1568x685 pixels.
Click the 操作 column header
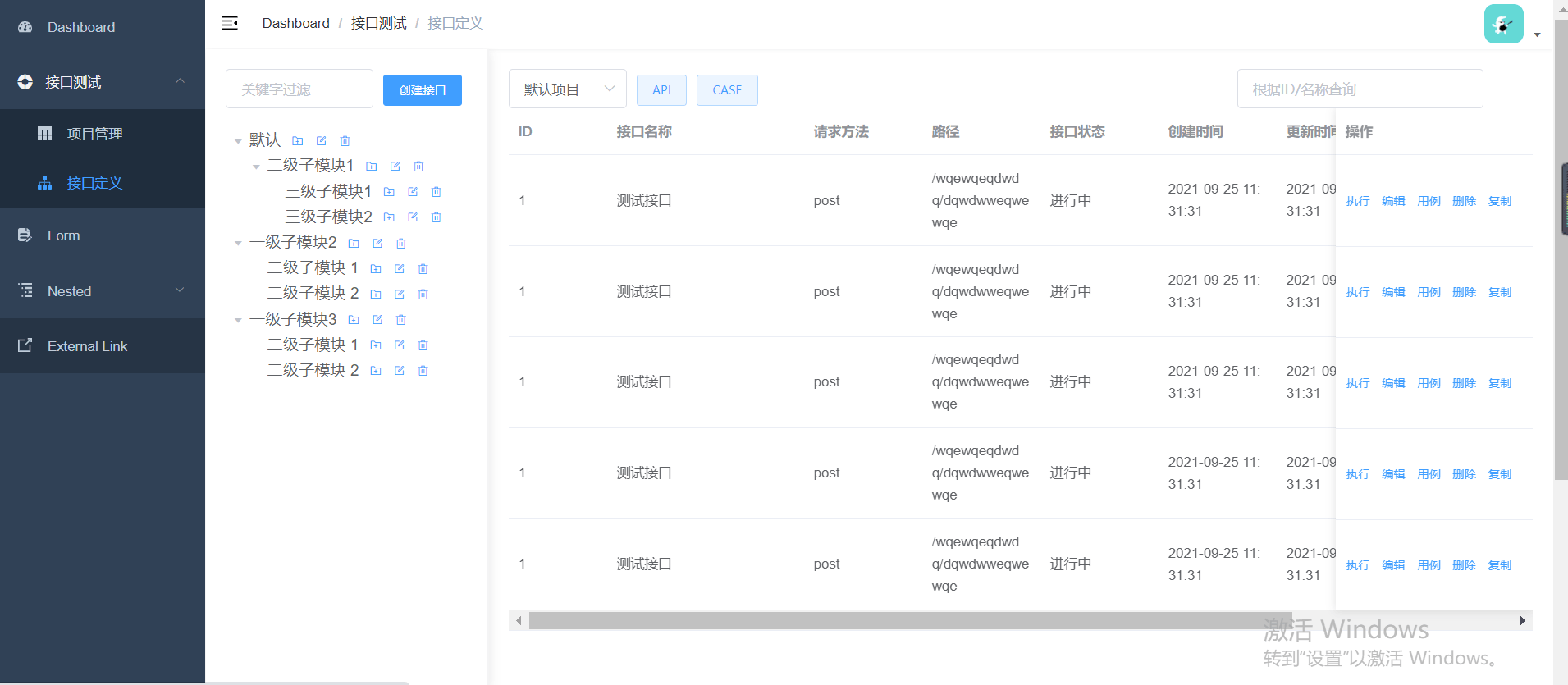coord(1359,131)
